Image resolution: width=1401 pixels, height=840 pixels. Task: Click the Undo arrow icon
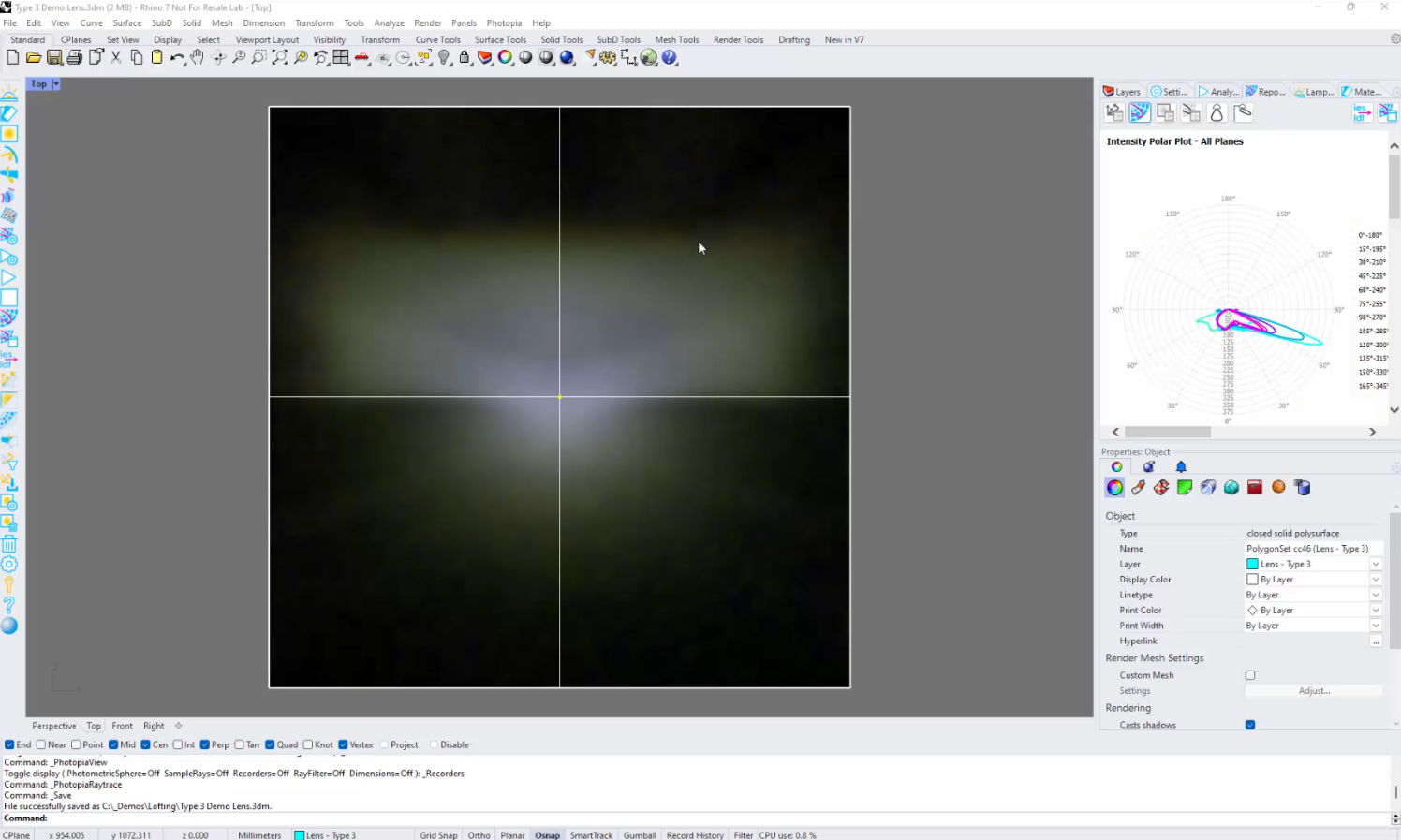(176, 58)
